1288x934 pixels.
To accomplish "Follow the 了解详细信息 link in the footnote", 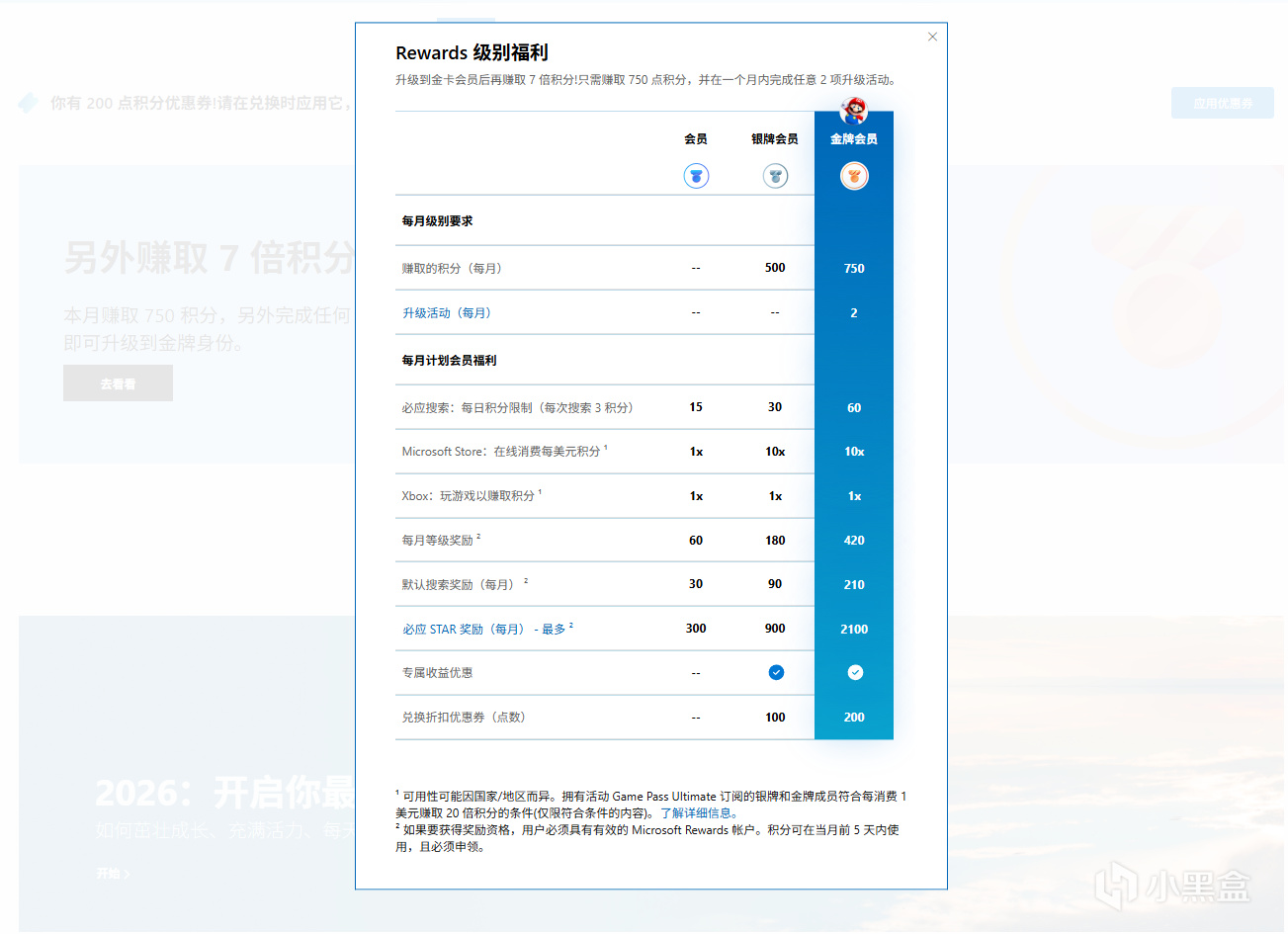I will point(699,813).
